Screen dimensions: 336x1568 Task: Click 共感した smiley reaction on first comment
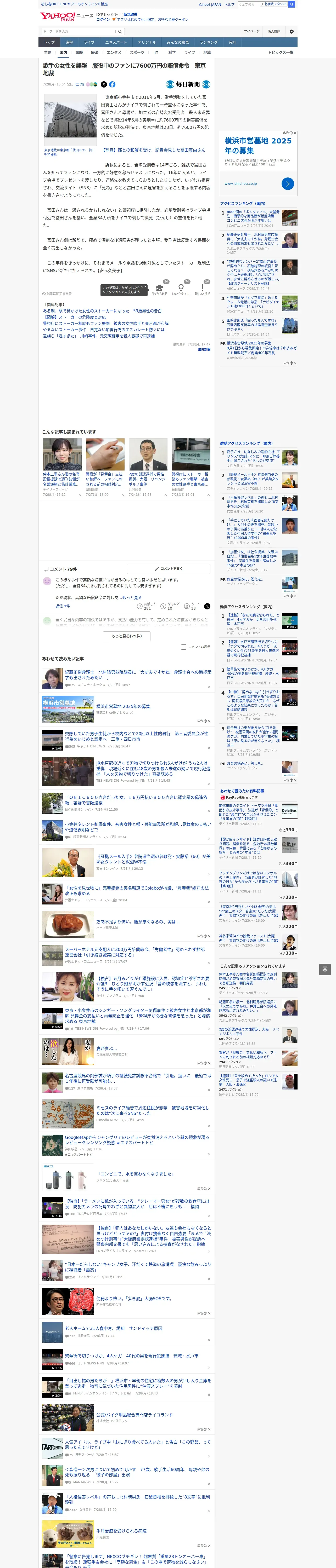(147, 606)
